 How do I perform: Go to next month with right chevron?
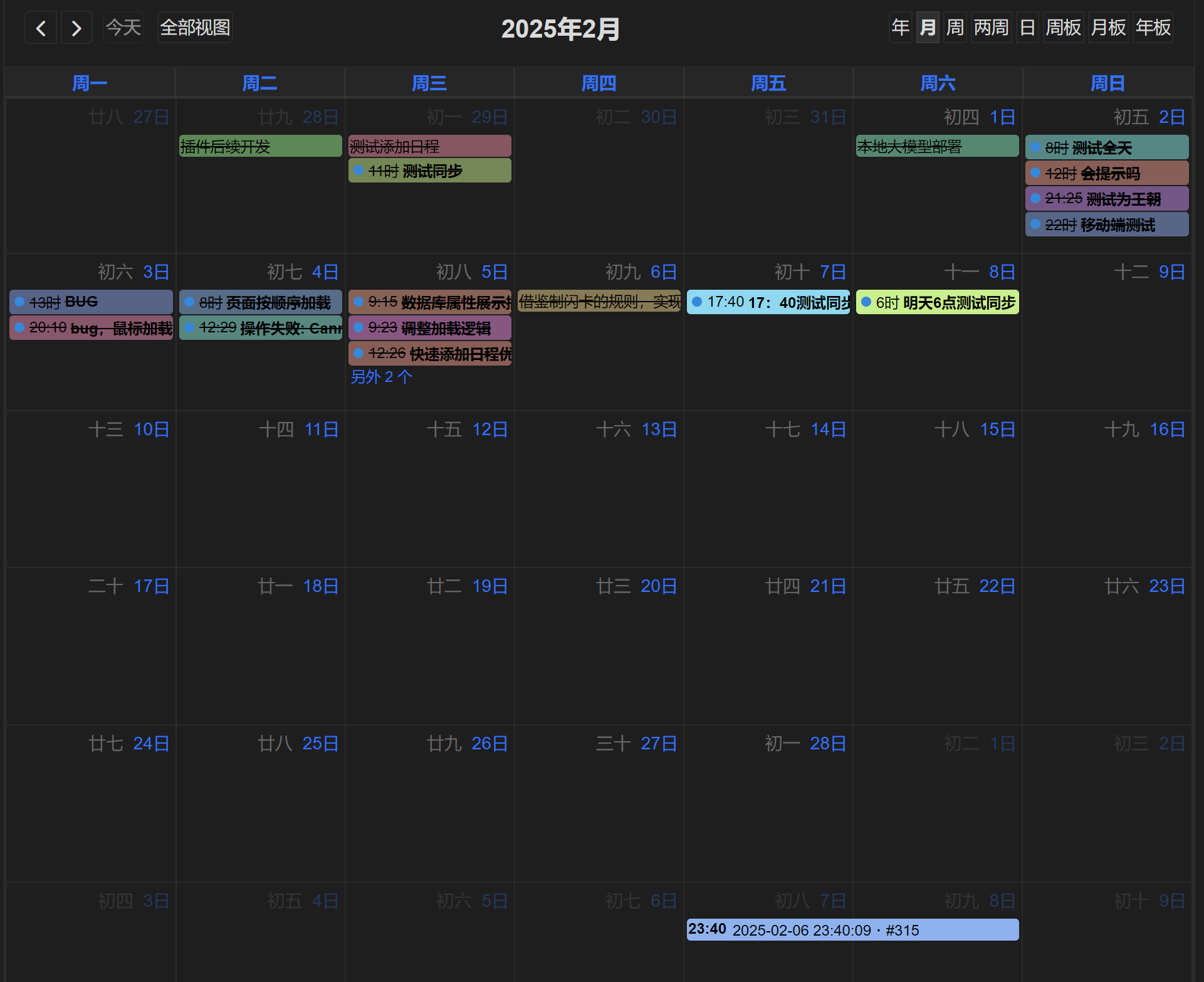[x=76, y=28]
